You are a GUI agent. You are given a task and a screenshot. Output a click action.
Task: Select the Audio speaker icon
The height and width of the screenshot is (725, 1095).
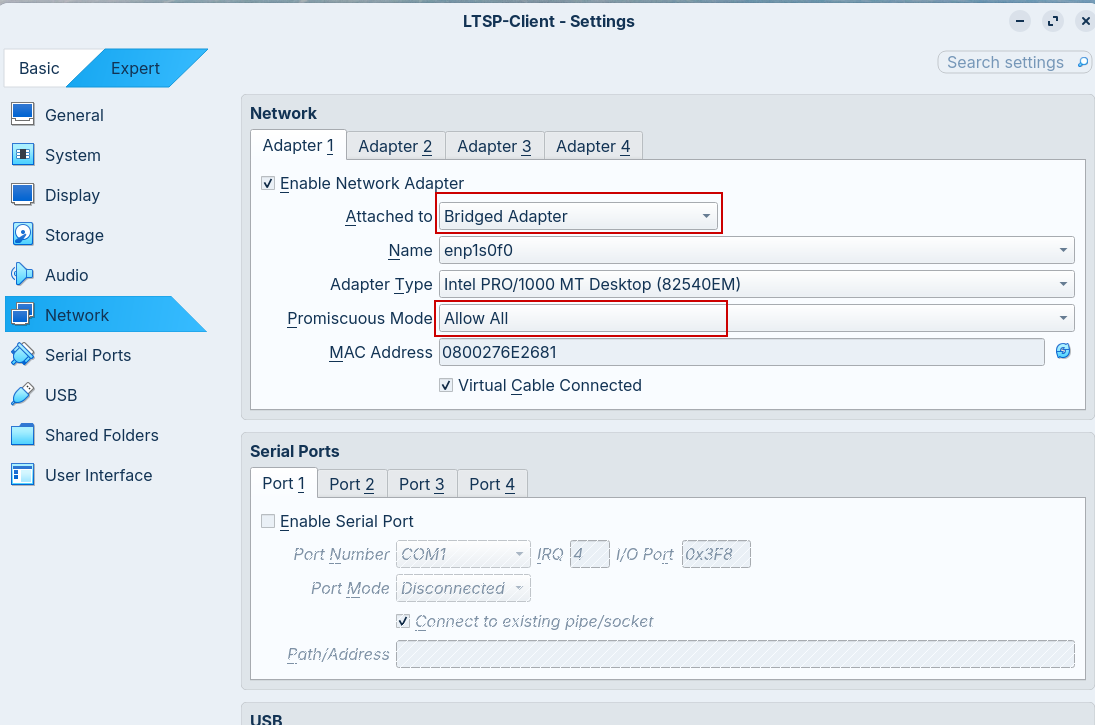22,274
